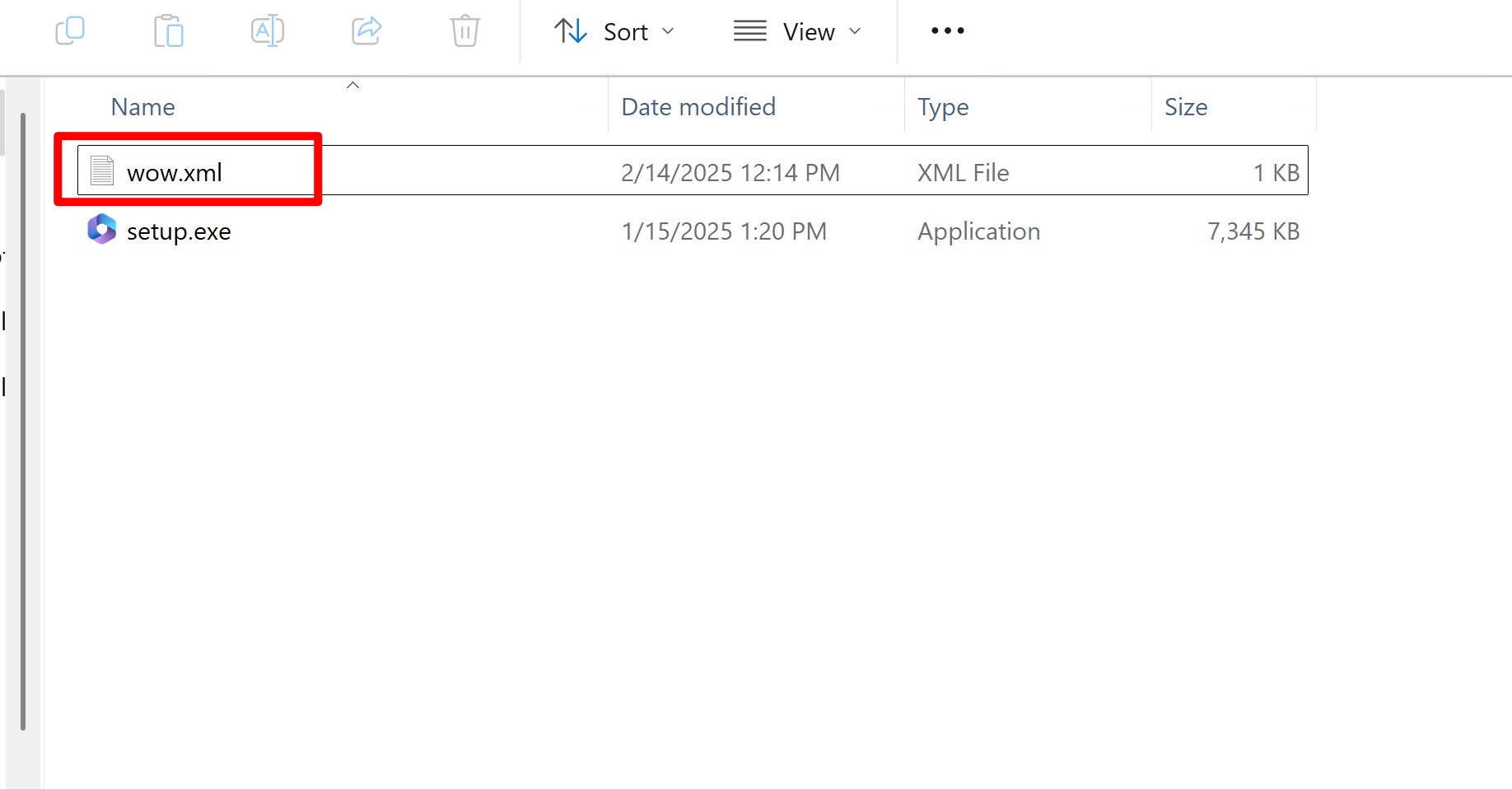1512x789 pixels.
Task: Click the Application type cell
Action: [978, 231]
